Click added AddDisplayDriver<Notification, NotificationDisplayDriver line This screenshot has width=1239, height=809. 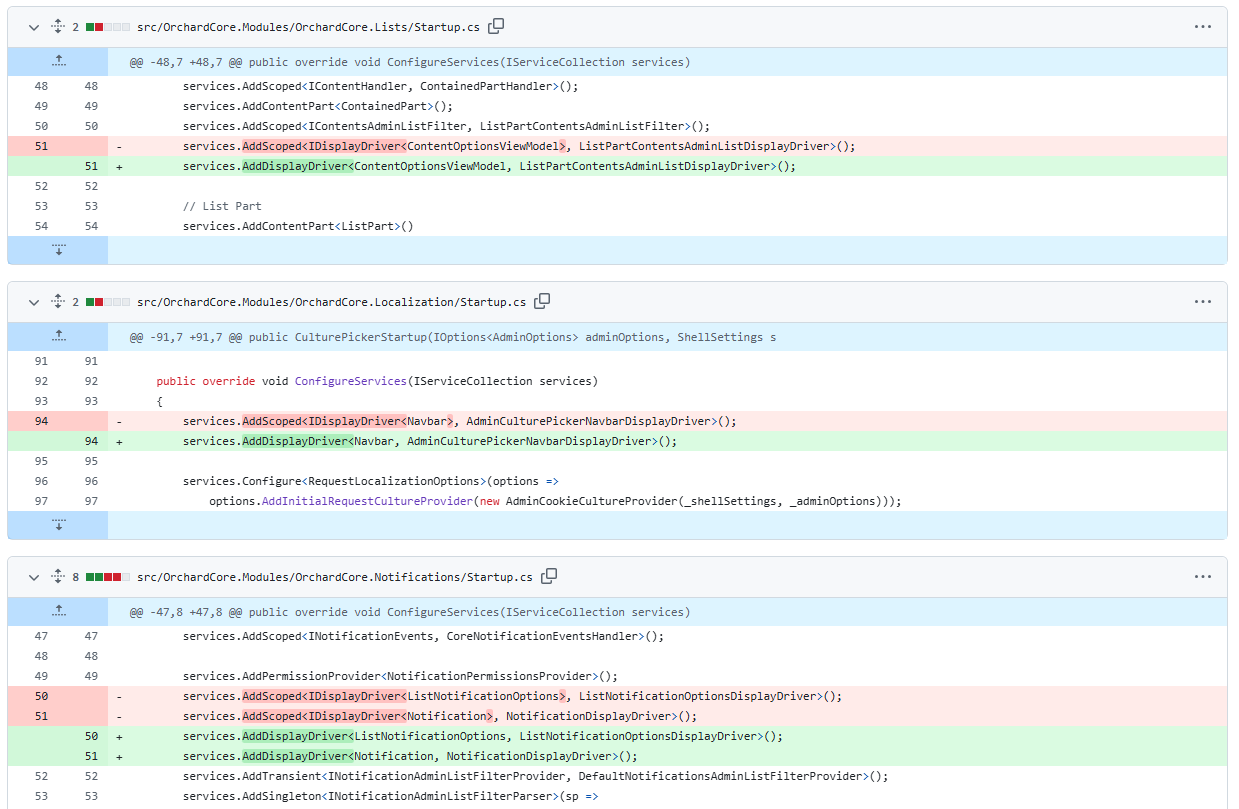tap(410, 756)
